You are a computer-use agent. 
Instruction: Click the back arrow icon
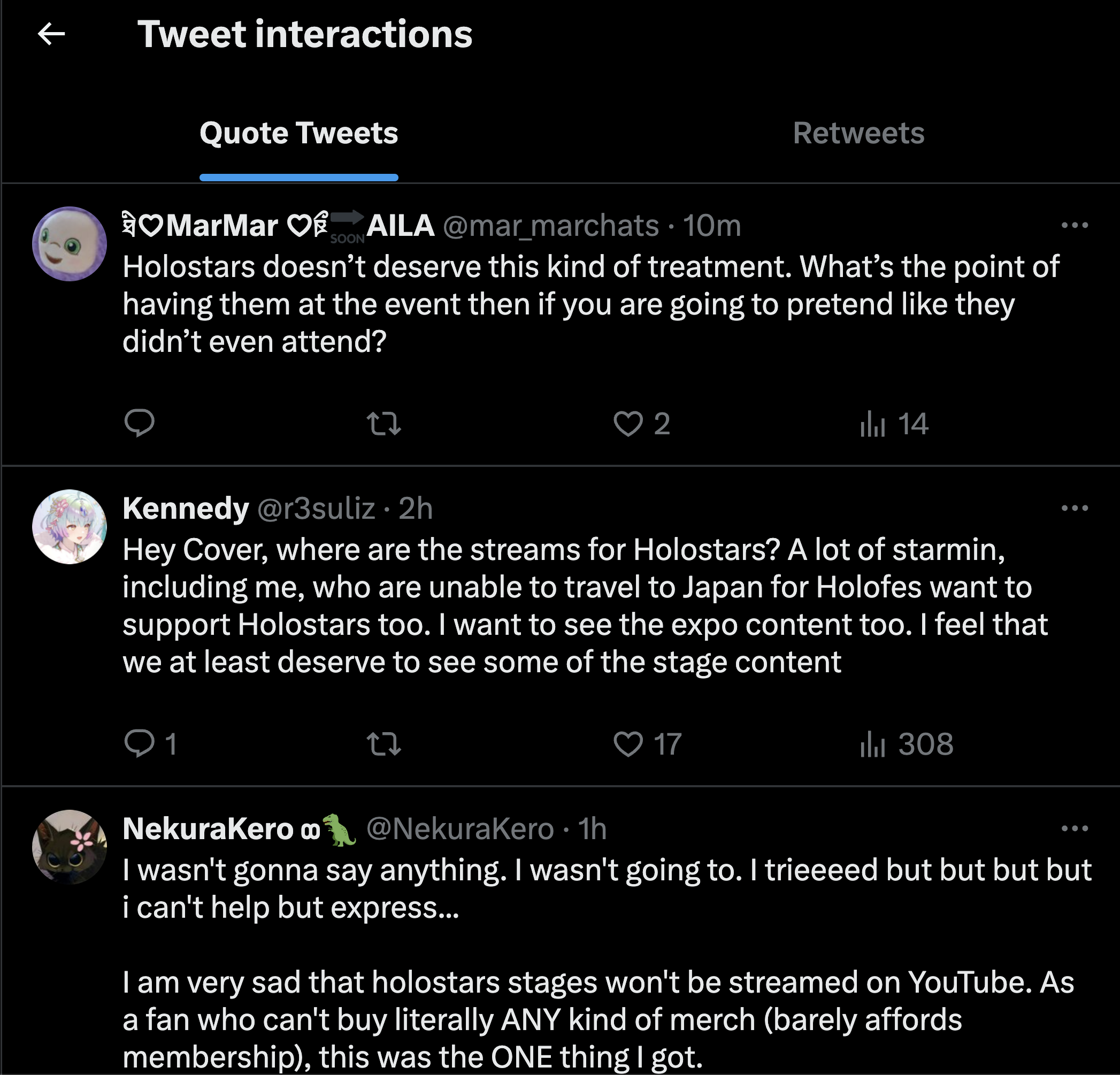coord(51,34)
